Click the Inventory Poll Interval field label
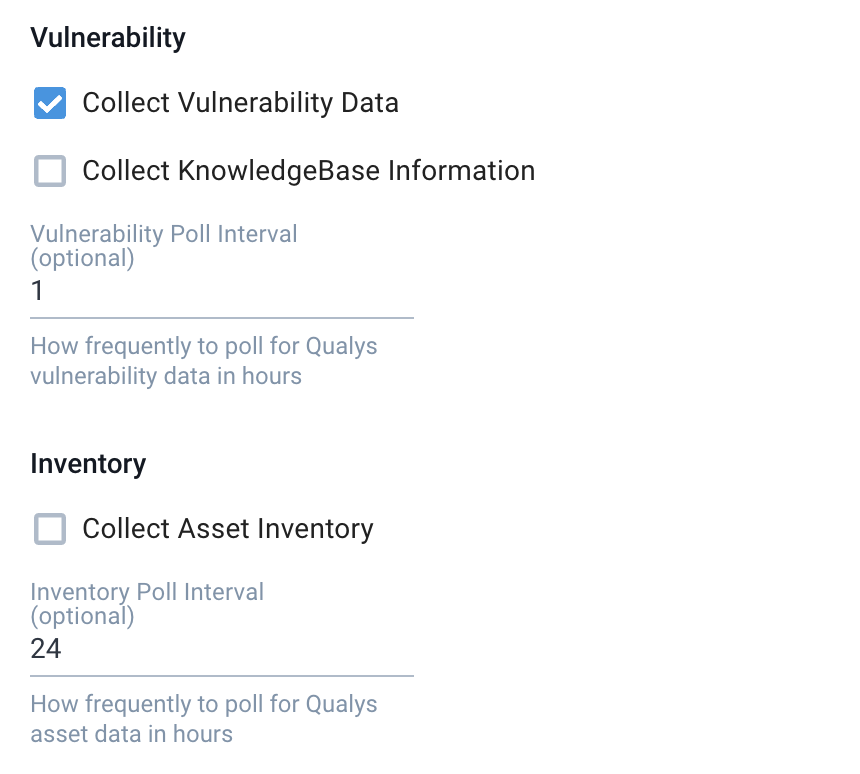This screenshot has height=774, width=860. [146, 591]
